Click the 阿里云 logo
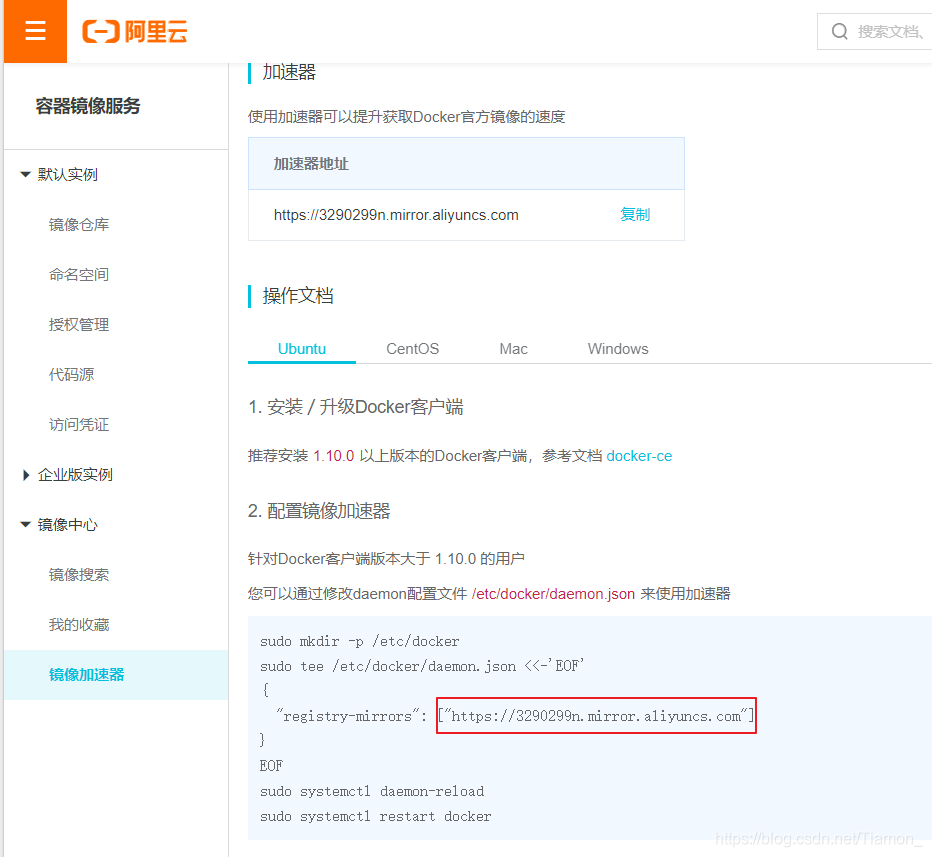This screenshot has width=932, height=857. [135, 31]
